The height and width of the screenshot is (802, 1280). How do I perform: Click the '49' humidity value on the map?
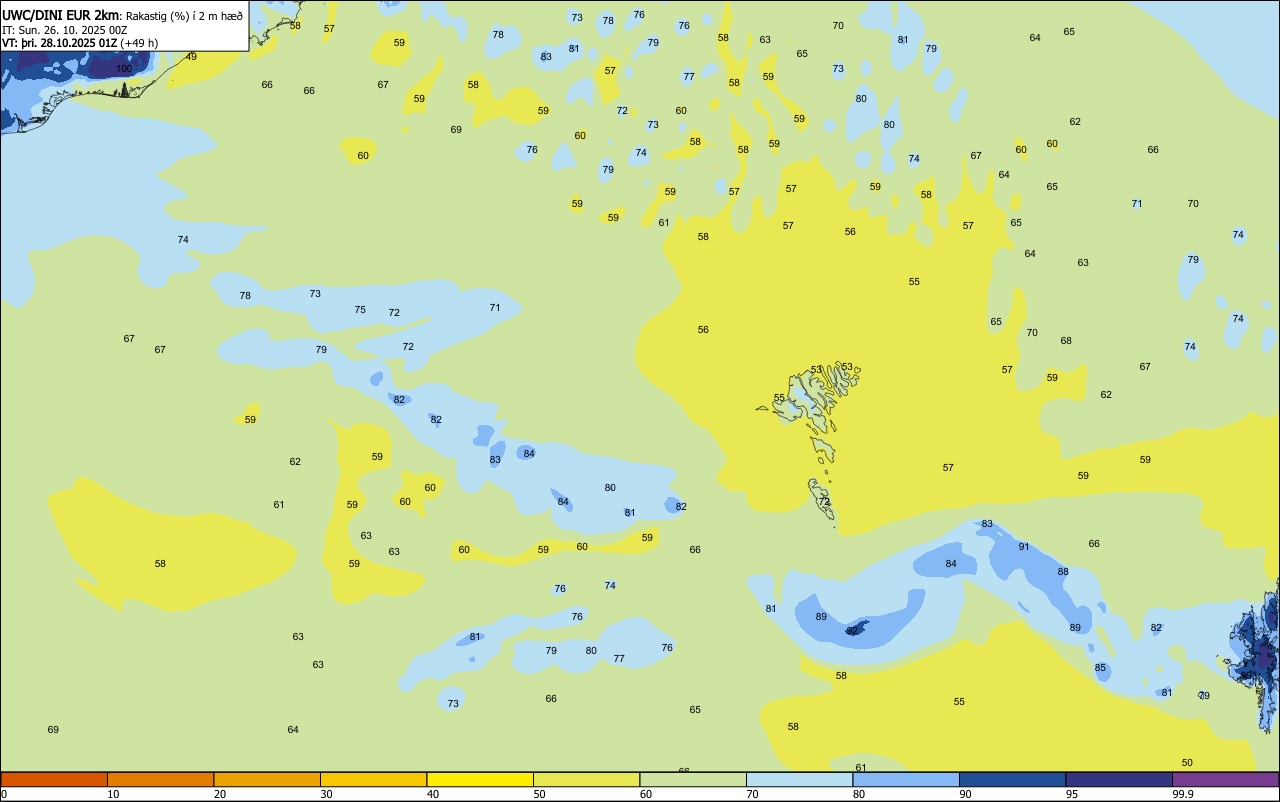pyautogui.click(x=191, y=57)
